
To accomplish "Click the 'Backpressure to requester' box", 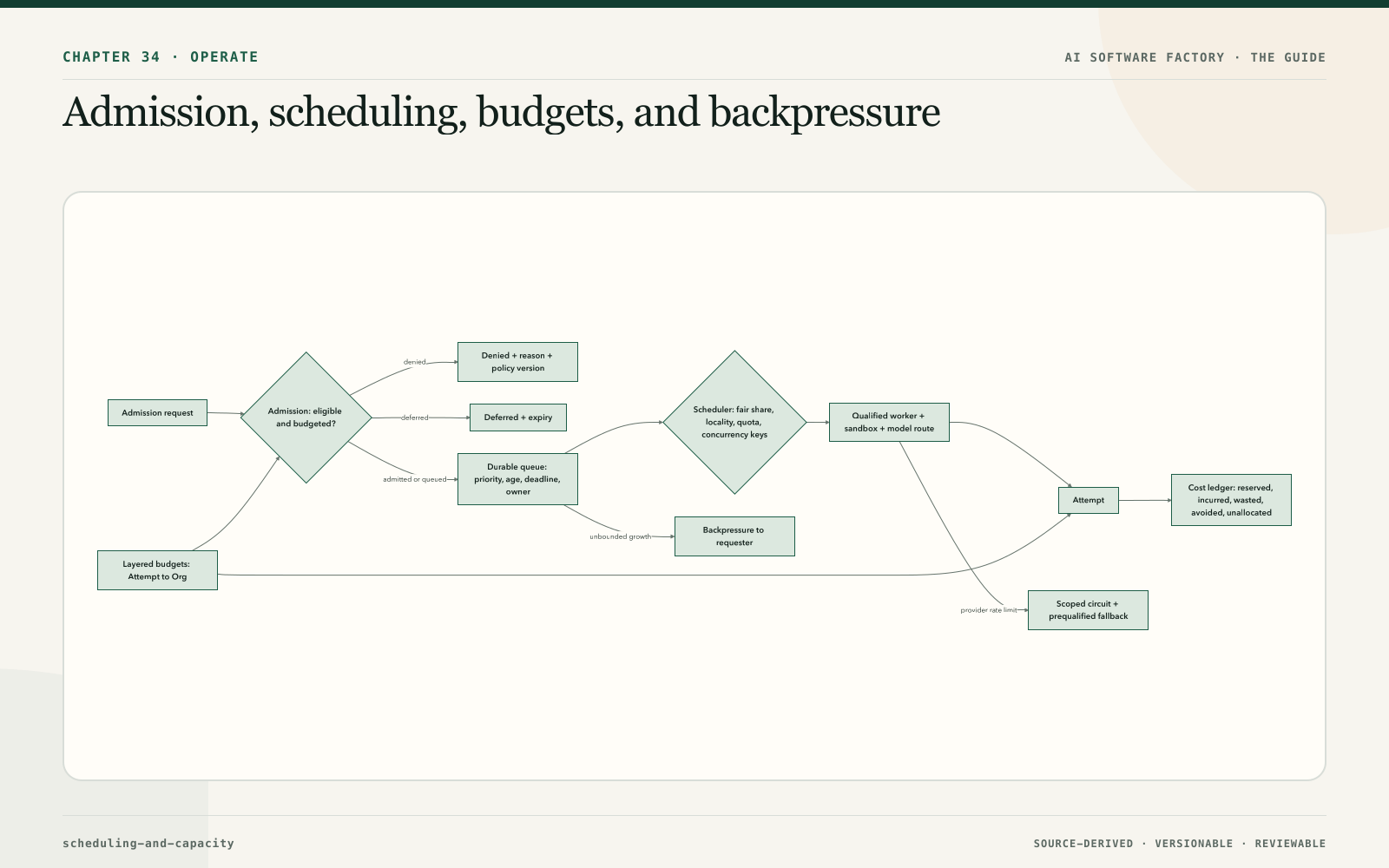I will coord(734,536).
